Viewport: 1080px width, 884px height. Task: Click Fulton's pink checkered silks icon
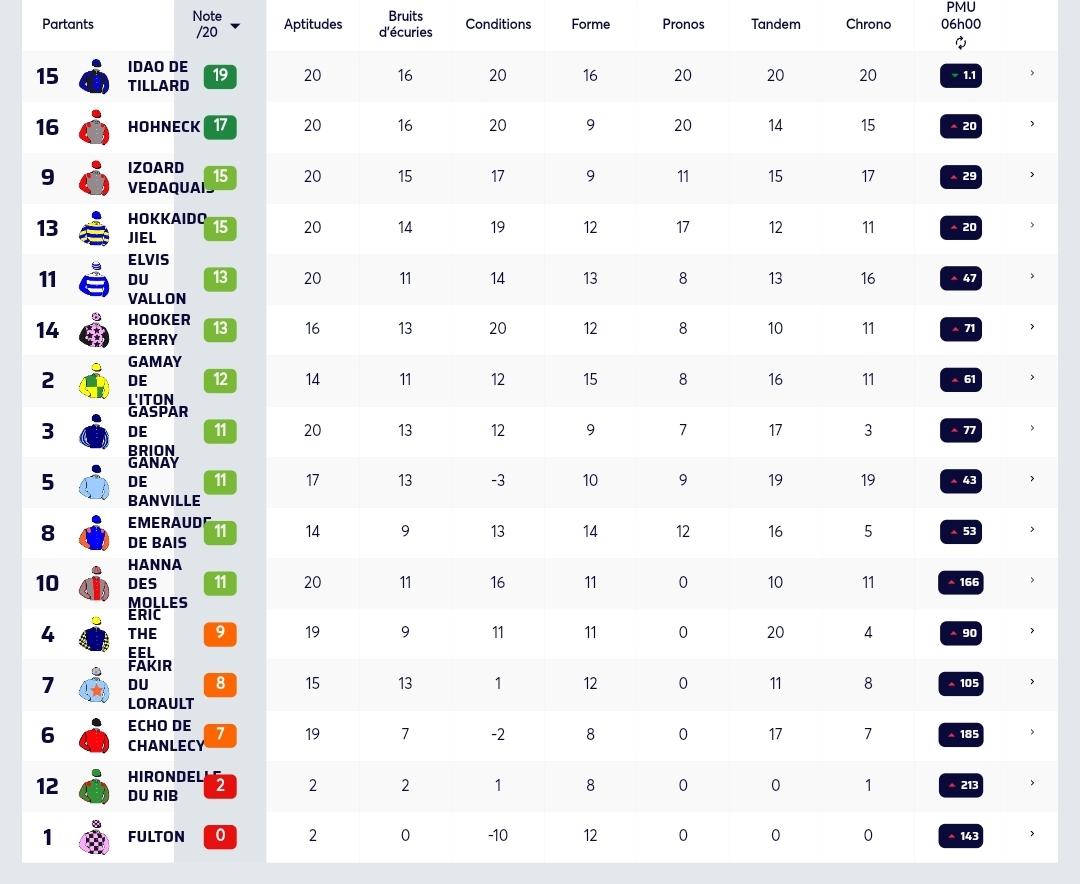point(94,836)
